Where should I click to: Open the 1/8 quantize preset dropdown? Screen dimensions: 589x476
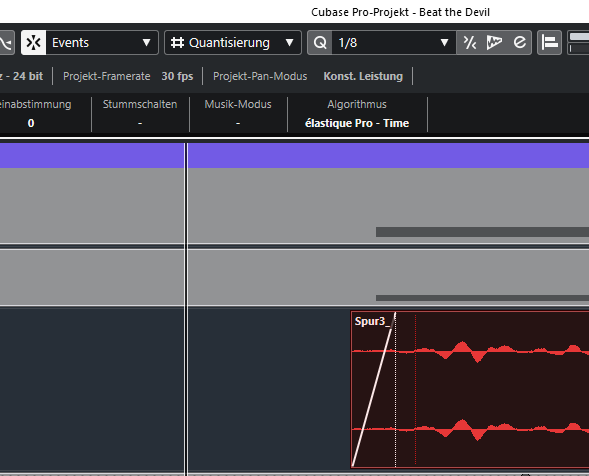(x=394, y=42)
